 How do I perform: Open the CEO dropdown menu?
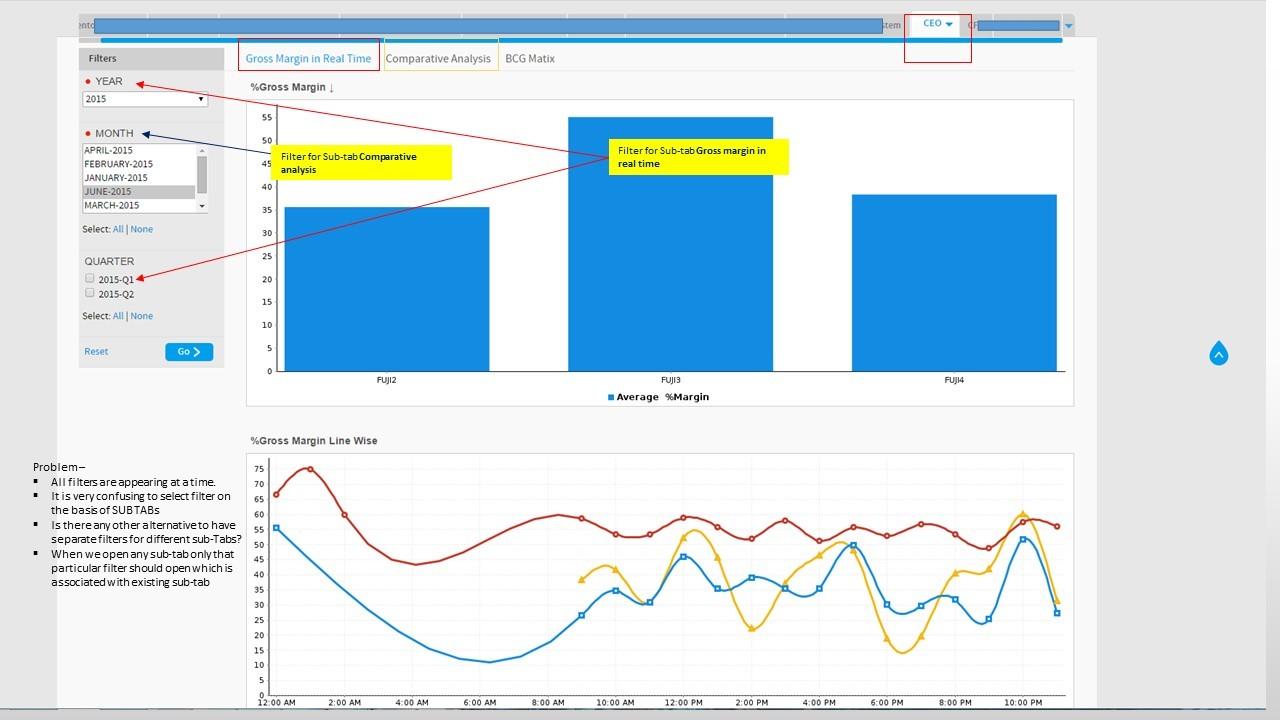tap(938, 23)
